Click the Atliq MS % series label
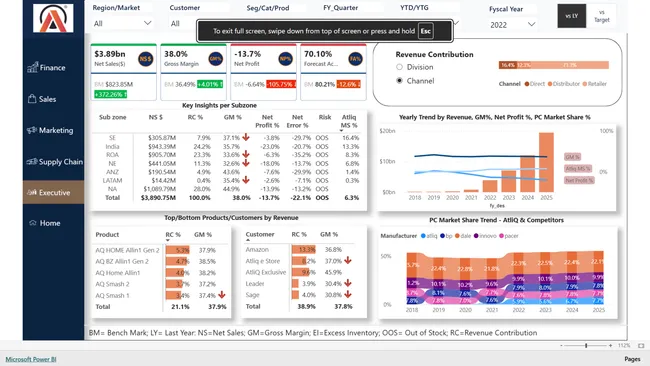 578,169
